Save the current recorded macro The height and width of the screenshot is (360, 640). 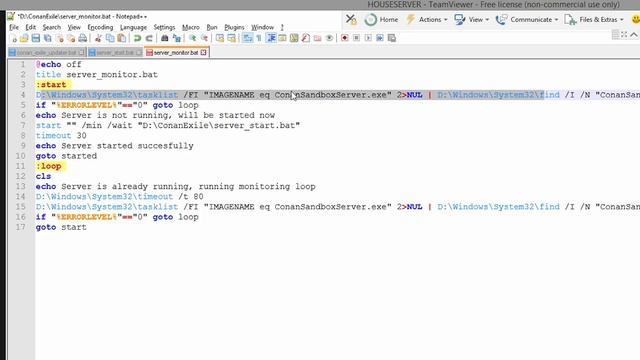coord(392,38)
